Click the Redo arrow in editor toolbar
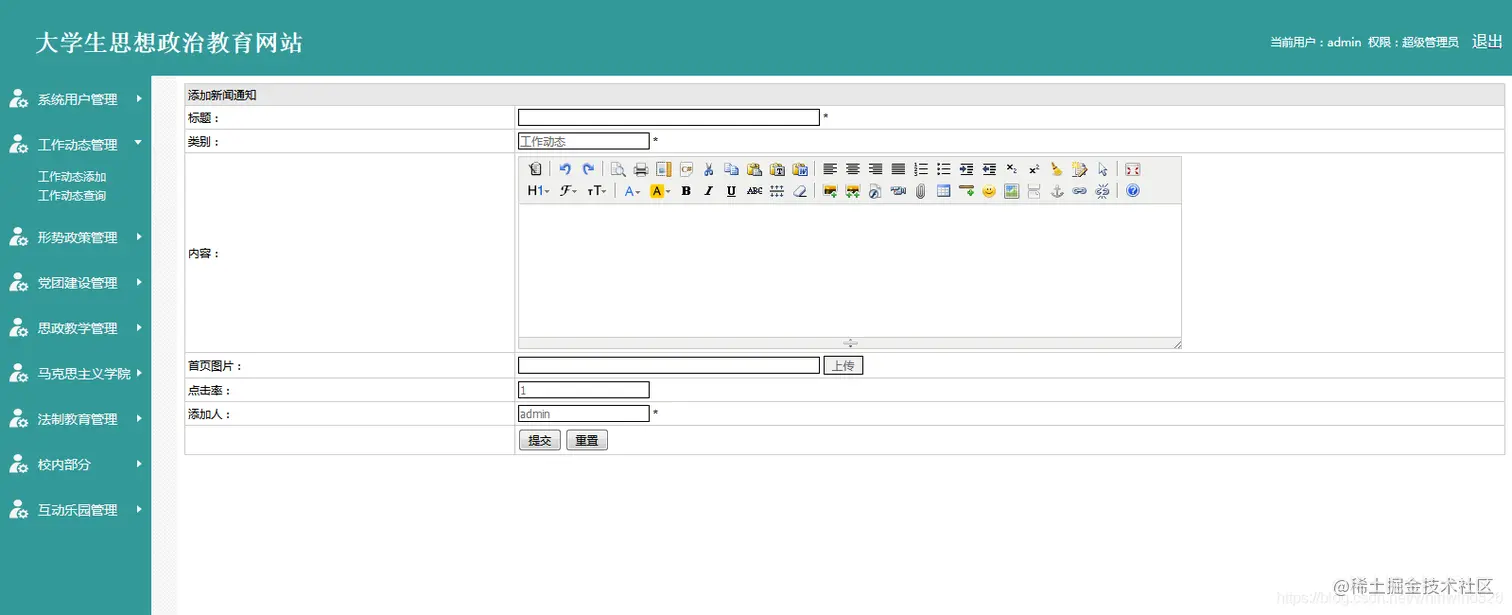Image resolution: width=1512 pixels, height=615 pixels. (x=588, y=169)
